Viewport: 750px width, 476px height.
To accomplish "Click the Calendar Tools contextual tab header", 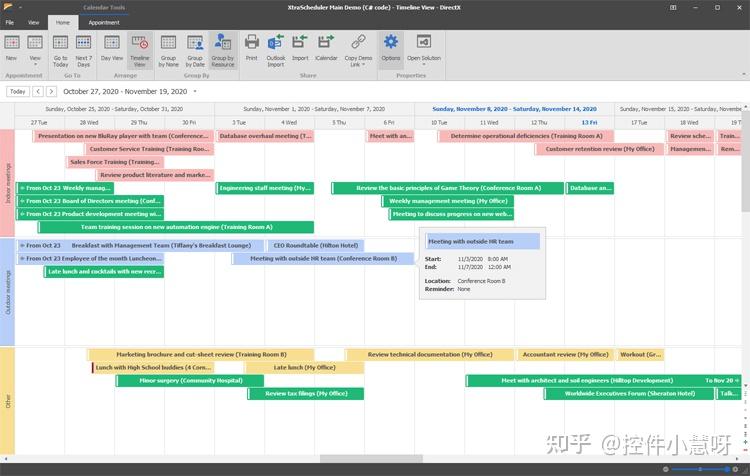I will point(104,7).
